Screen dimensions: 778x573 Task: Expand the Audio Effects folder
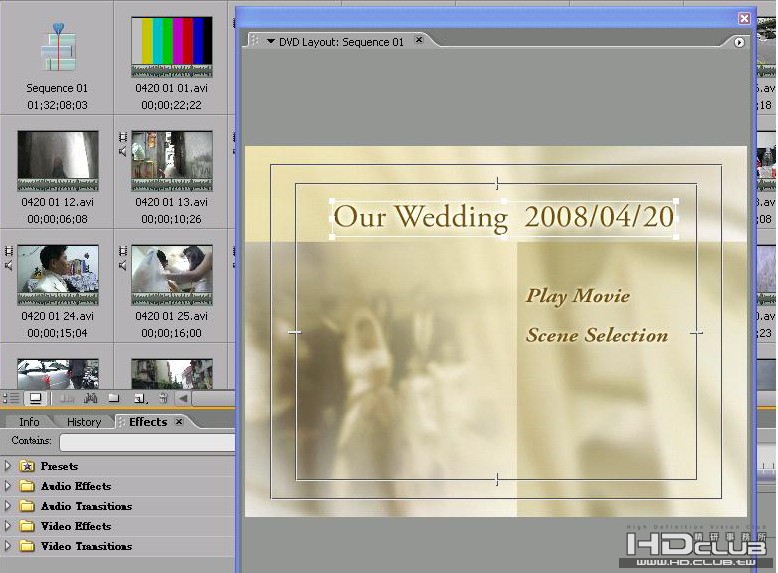point(7,486)
